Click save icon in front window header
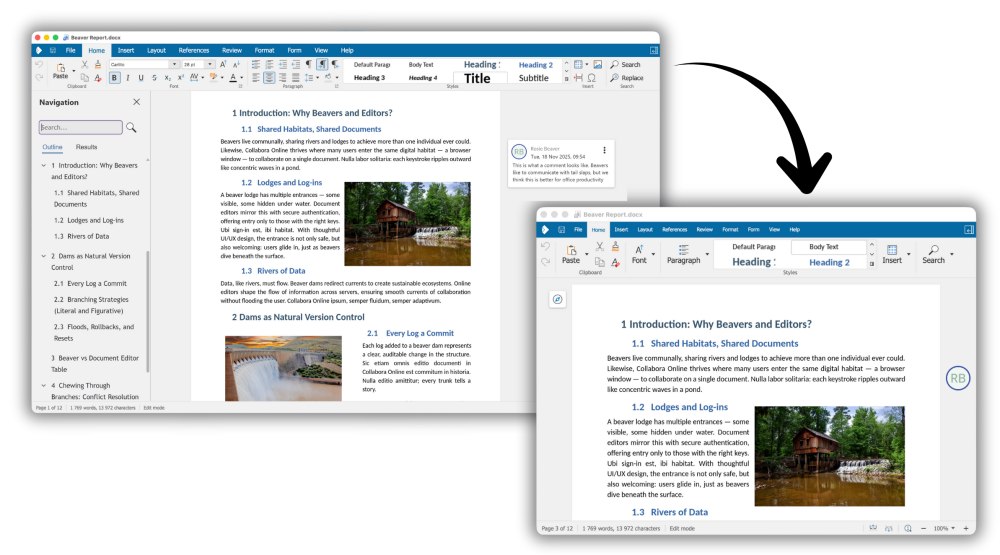1000x555 pixels. click(x=561, y=230)
